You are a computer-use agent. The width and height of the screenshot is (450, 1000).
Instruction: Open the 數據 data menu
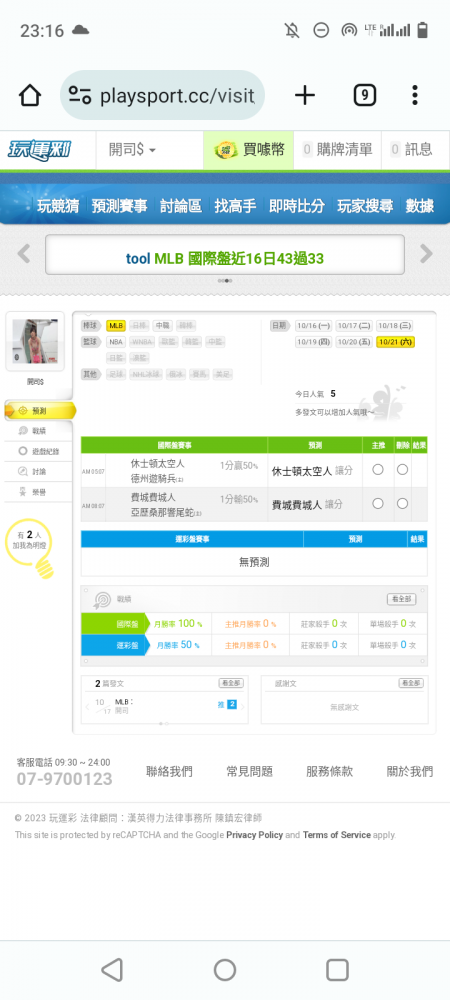(x=419, y=205)
